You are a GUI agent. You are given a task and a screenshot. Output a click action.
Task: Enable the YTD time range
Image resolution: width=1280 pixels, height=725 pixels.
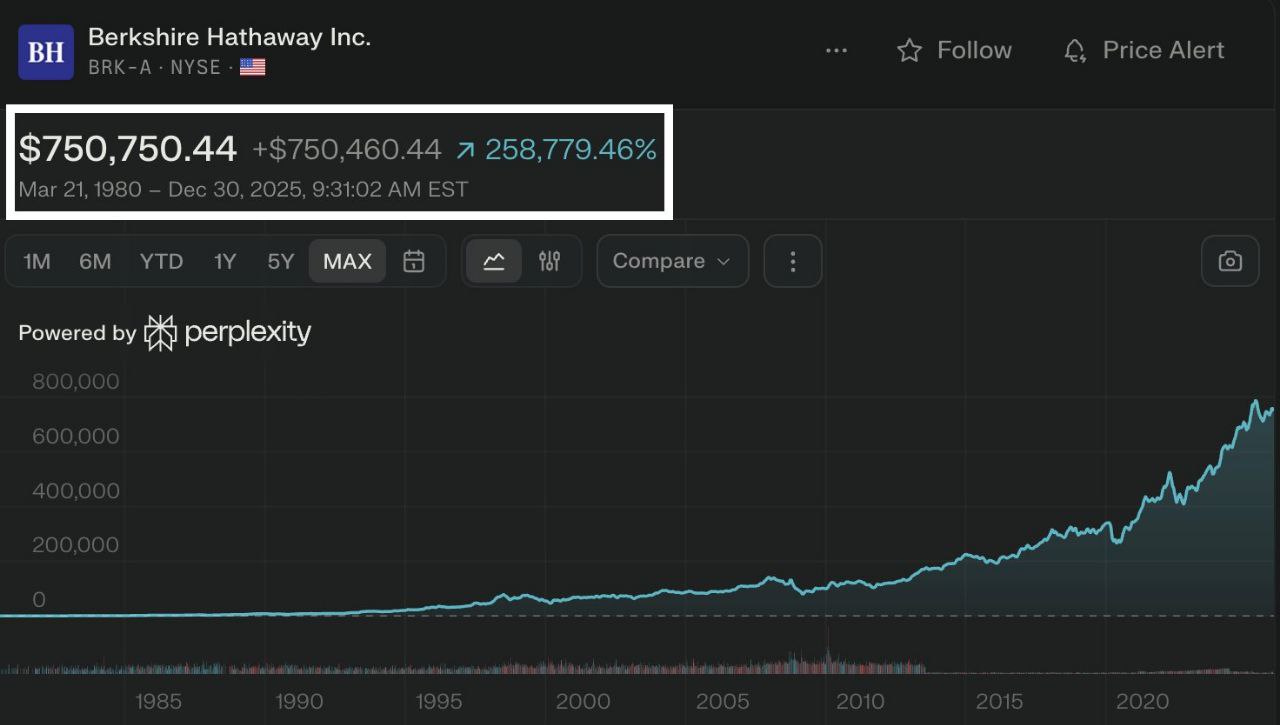point(160,261)
